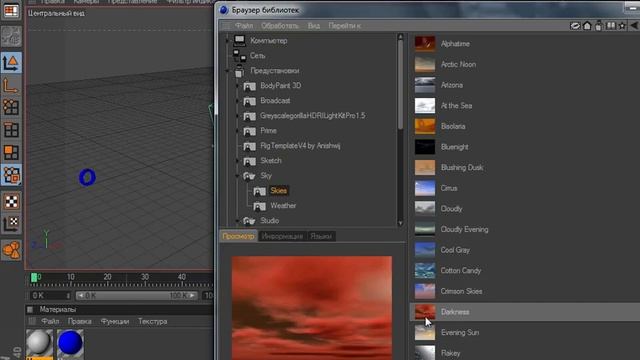This screenshot has width=640, height=360.
Task: Go back with the left arrow browser icon
Action: pos(634,26)
